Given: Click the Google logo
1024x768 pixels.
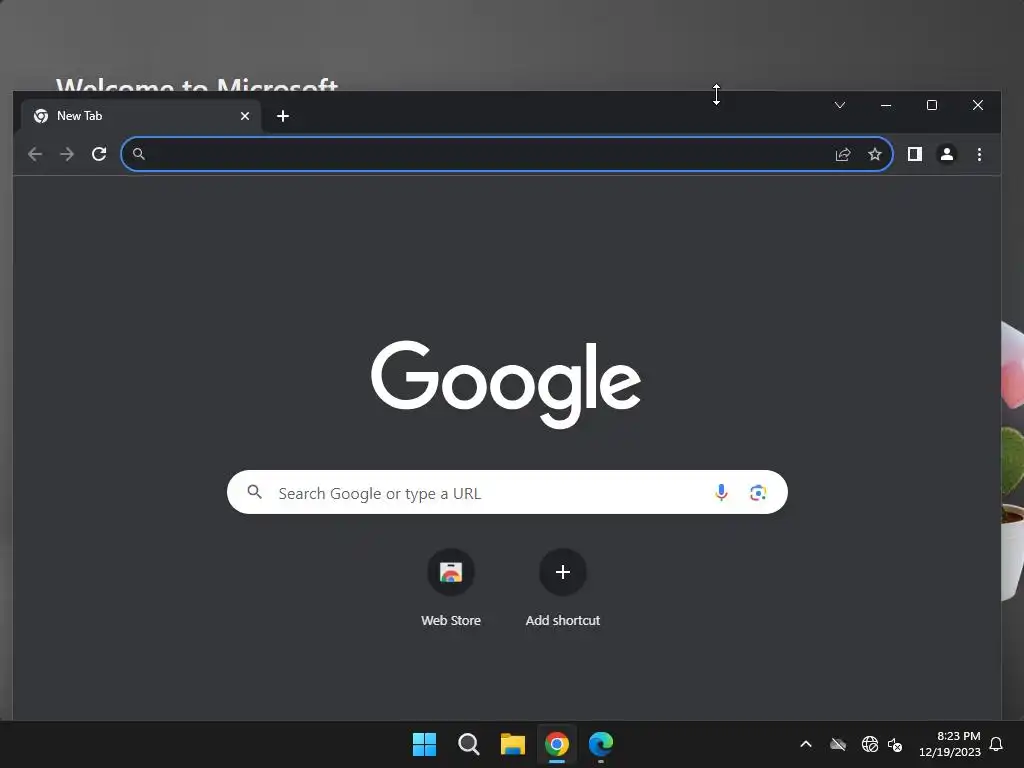Looking at the screenshot, I should (x=506, y=384).
